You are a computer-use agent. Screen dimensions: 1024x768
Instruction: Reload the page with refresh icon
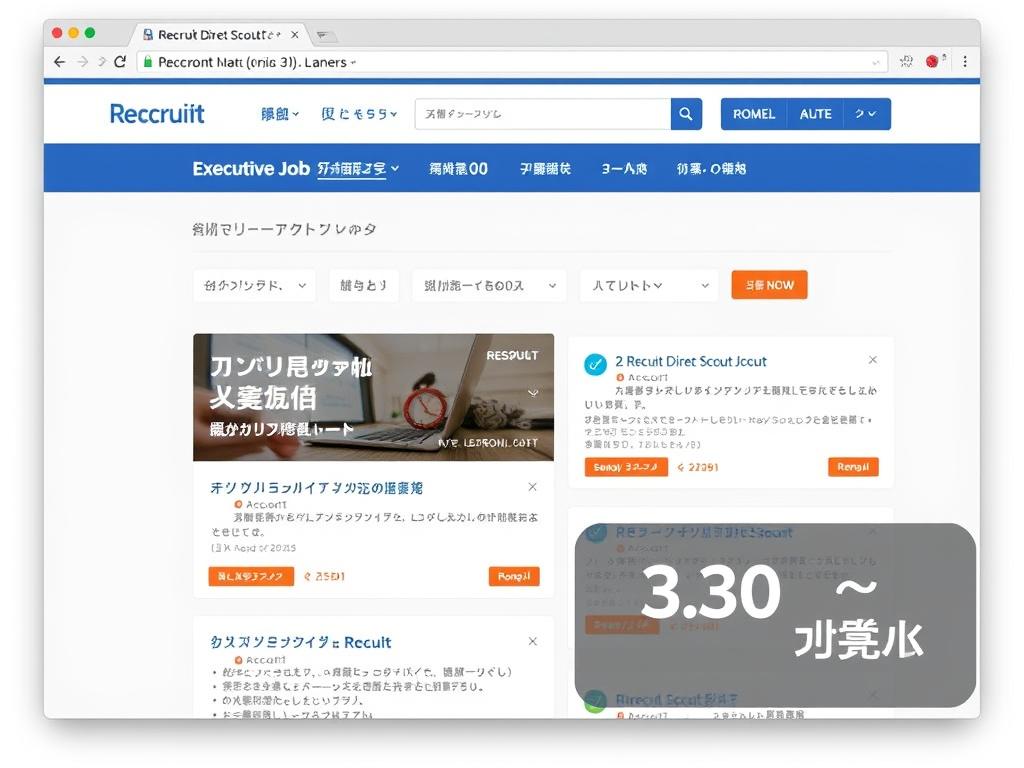click(x=120, y=62)
